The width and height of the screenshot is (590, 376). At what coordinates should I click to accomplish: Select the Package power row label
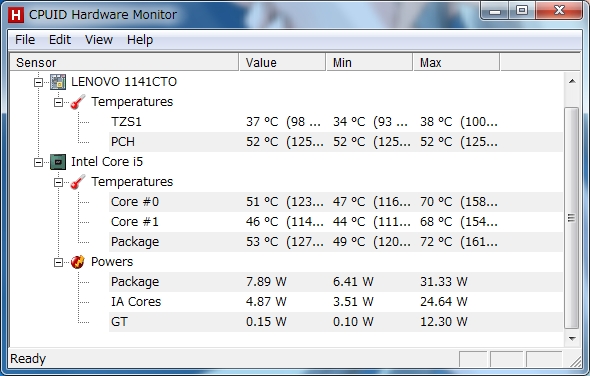tap(135, 282)
